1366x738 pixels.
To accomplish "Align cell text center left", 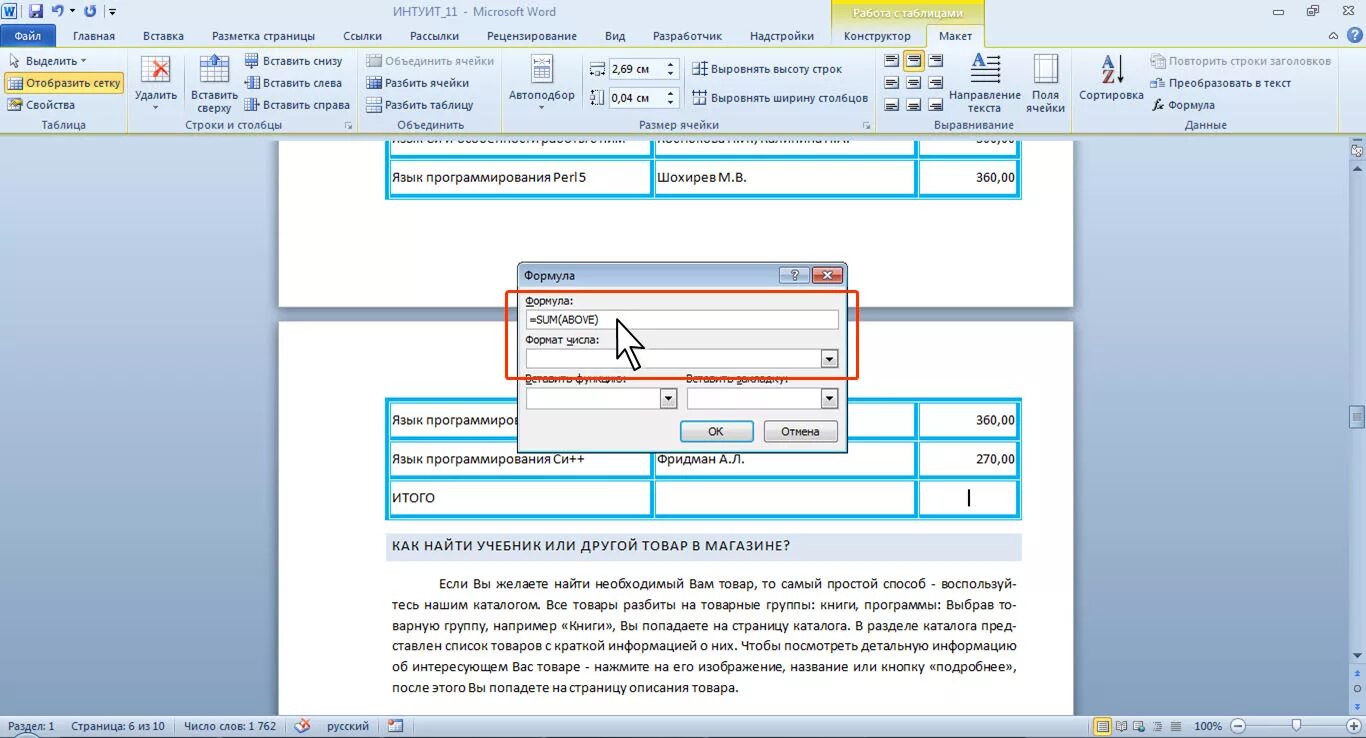I will [891, 83].
